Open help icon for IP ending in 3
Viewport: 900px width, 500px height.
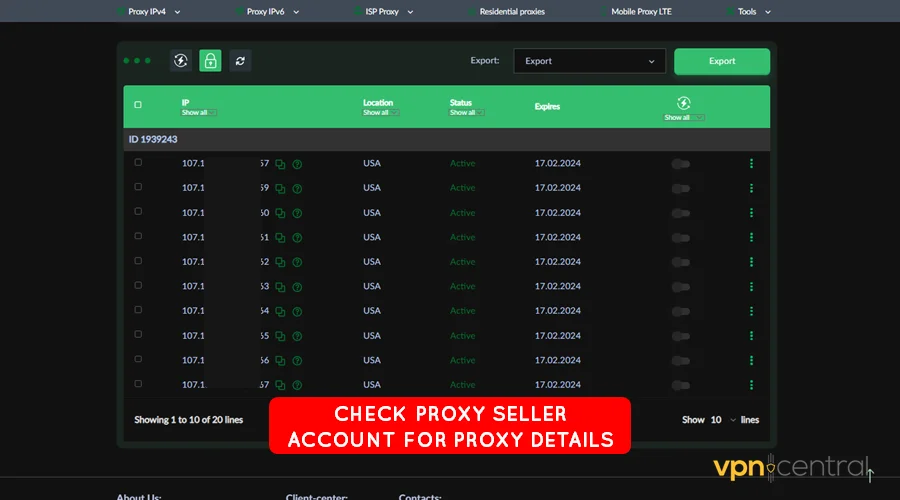tap(297, 287)
